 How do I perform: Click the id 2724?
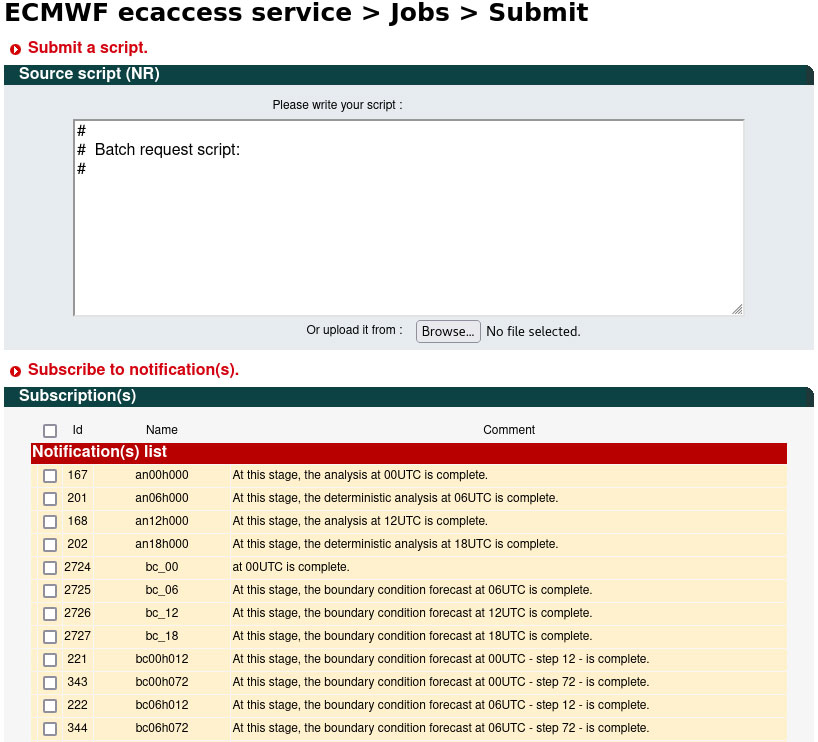pos(77,567)
